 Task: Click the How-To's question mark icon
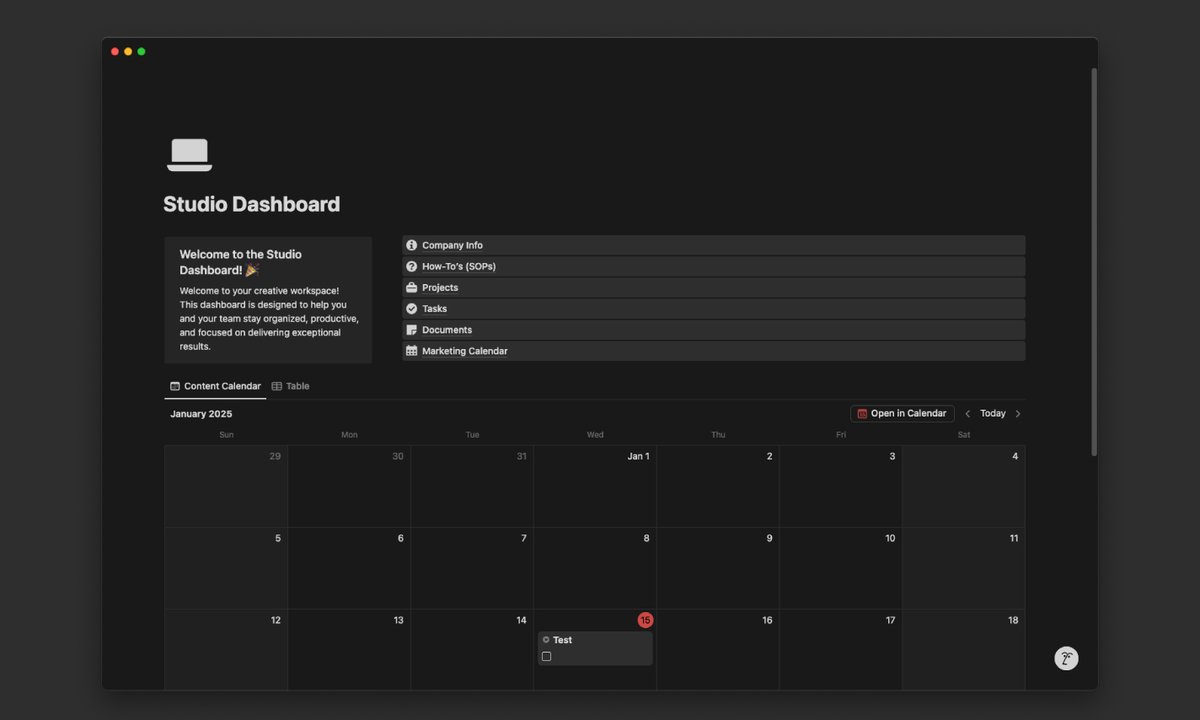[411, 266]
